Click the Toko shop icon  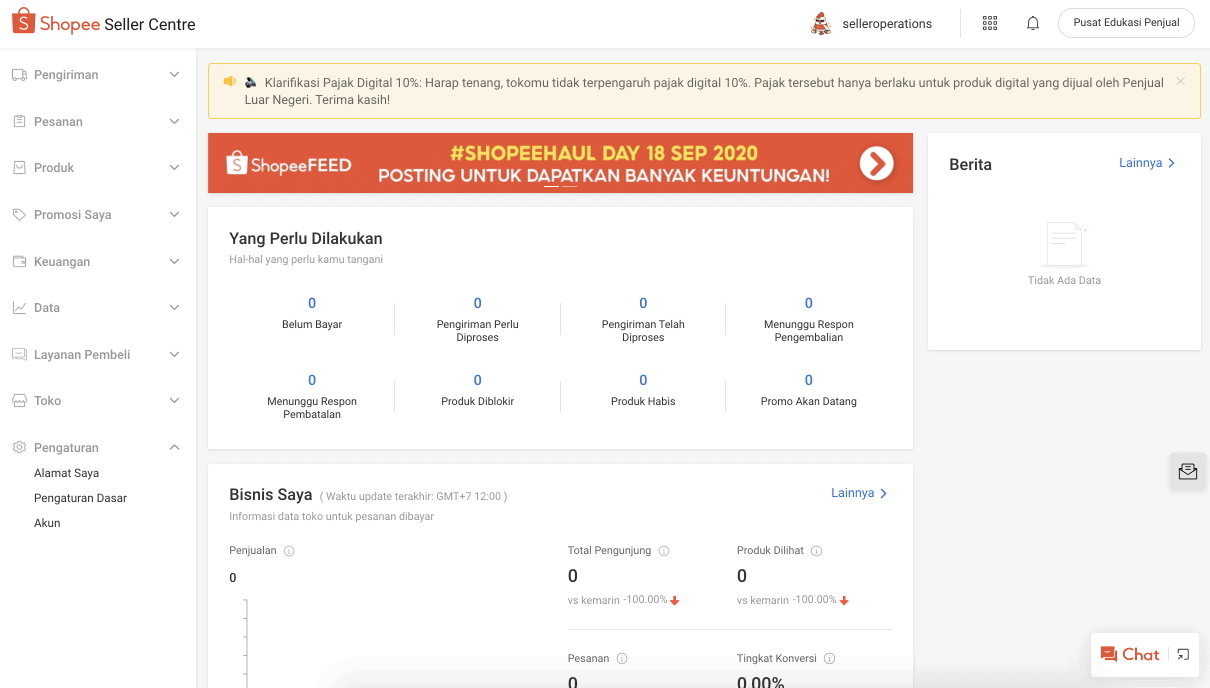(19, 401)
